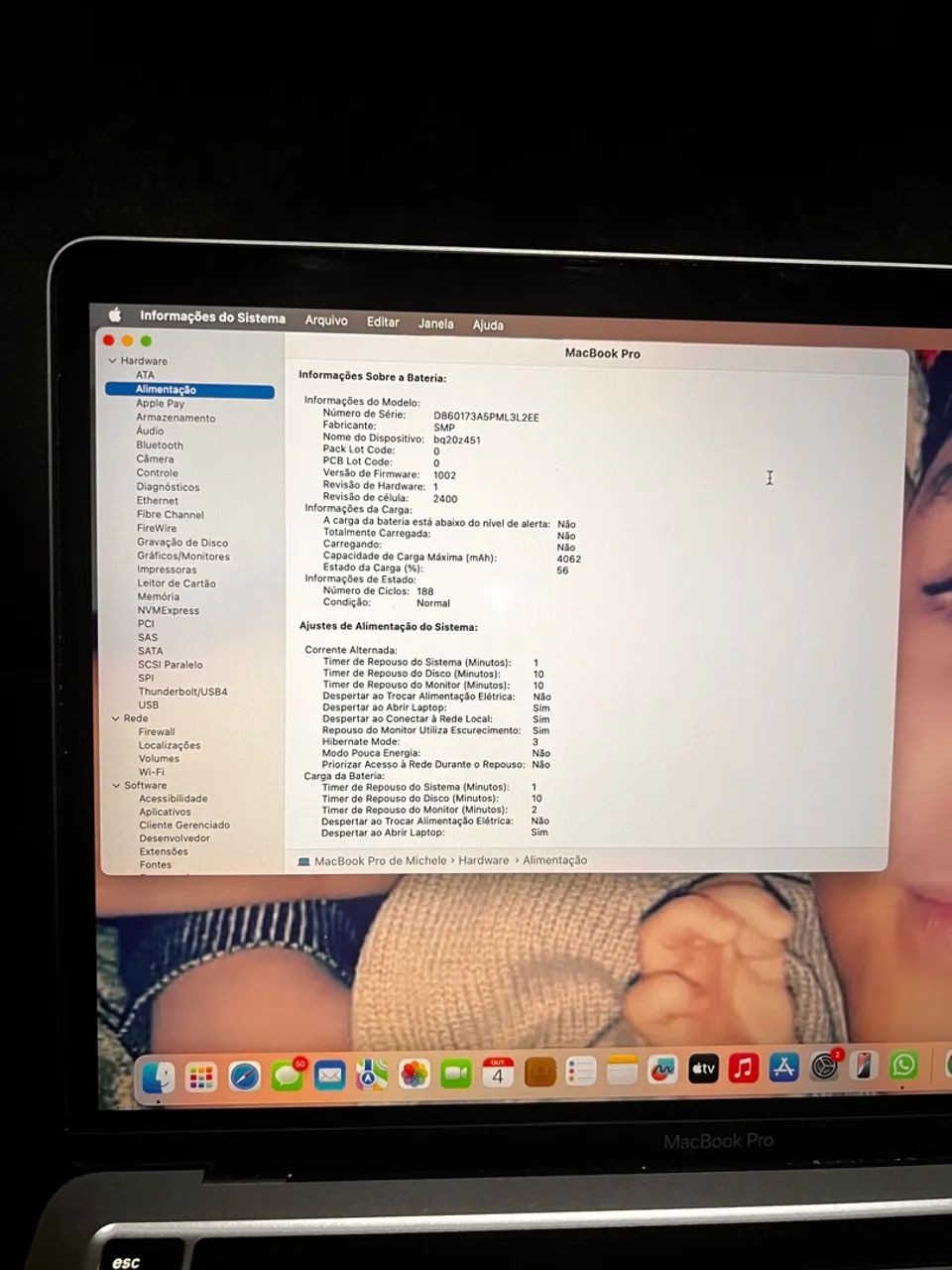The width and height of the screenshot is (952, 1270).
Task: Select Memória in the sidebar
Action: tap(159, 596)
